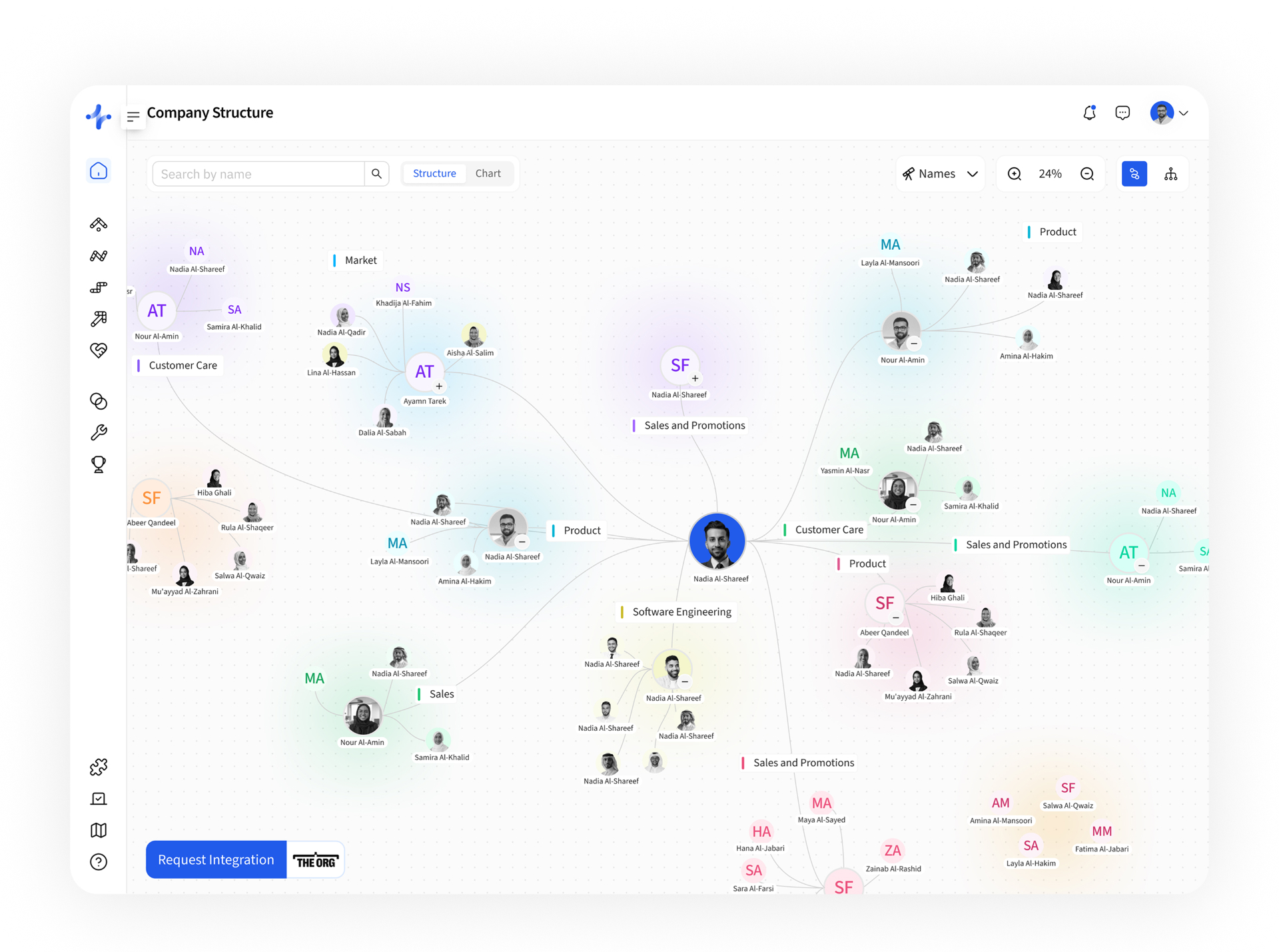Open the layered arrow sidebar icon

point(99,225)
